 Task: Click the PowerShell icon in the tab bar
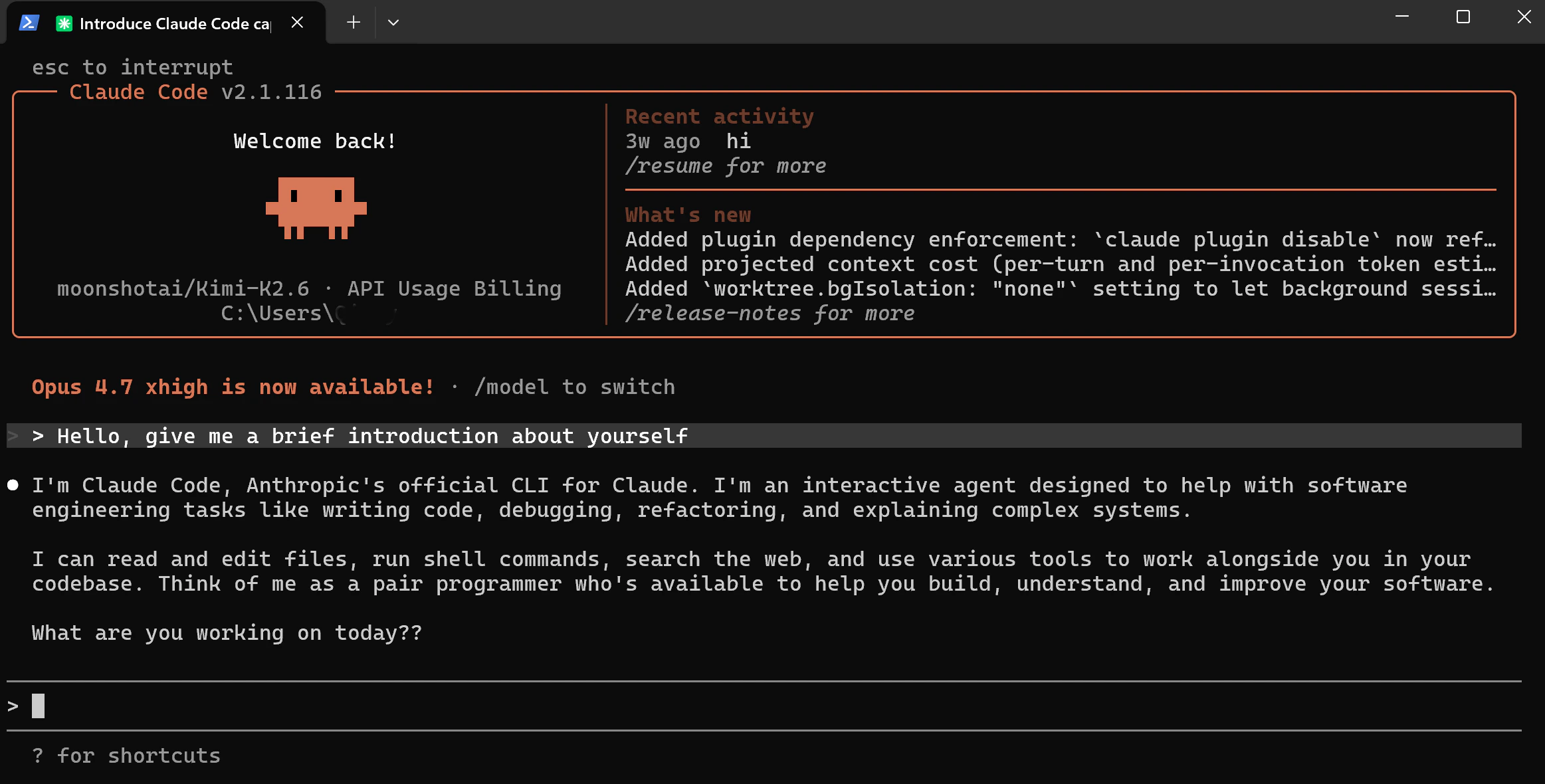tap(29, 23)
